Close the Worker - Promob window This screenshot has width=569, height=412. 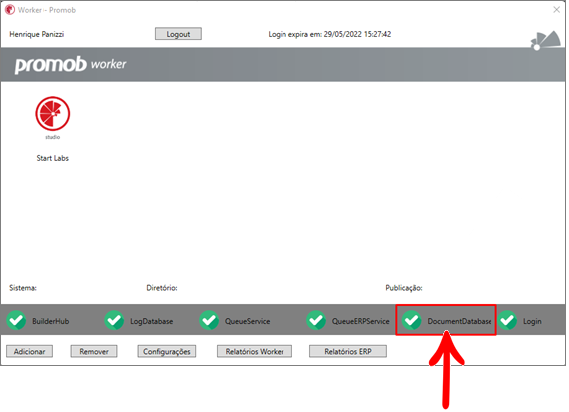point(556,10)
